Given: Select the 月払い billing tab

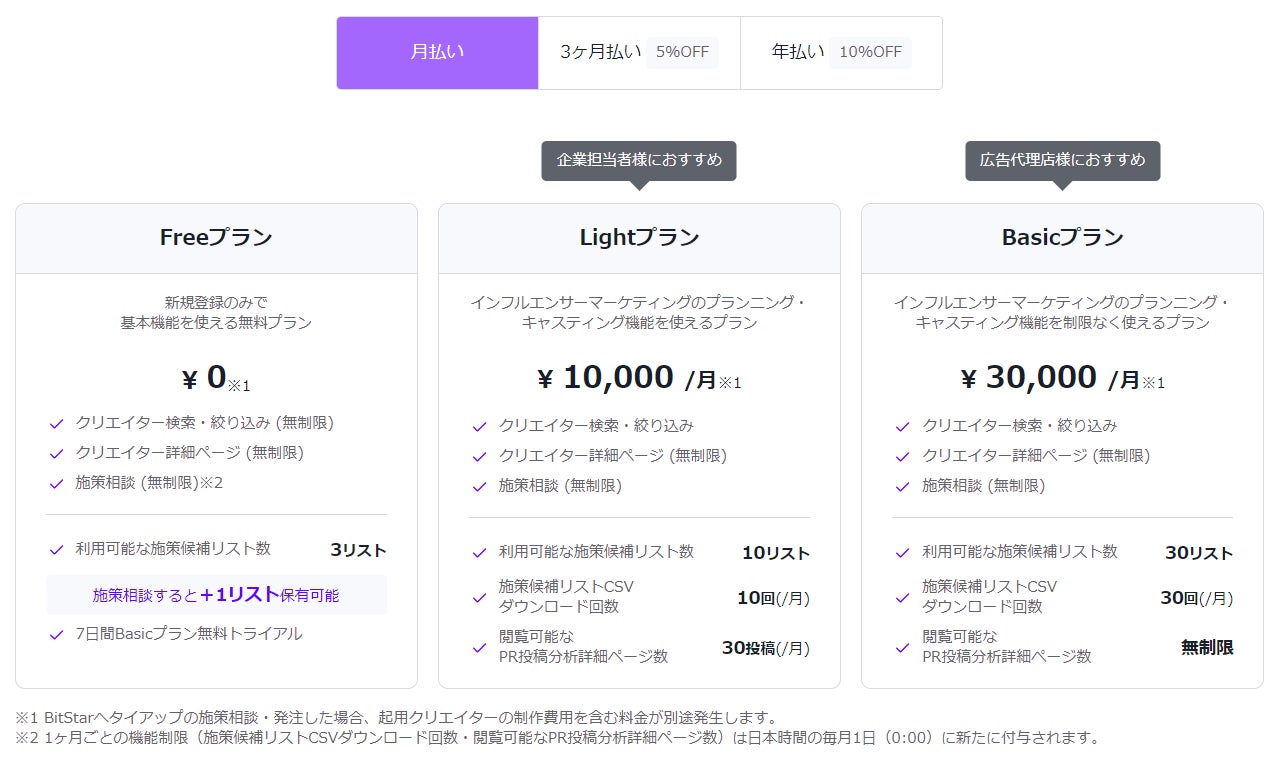Looking at the screenshot, I should (x=437, y=53).
